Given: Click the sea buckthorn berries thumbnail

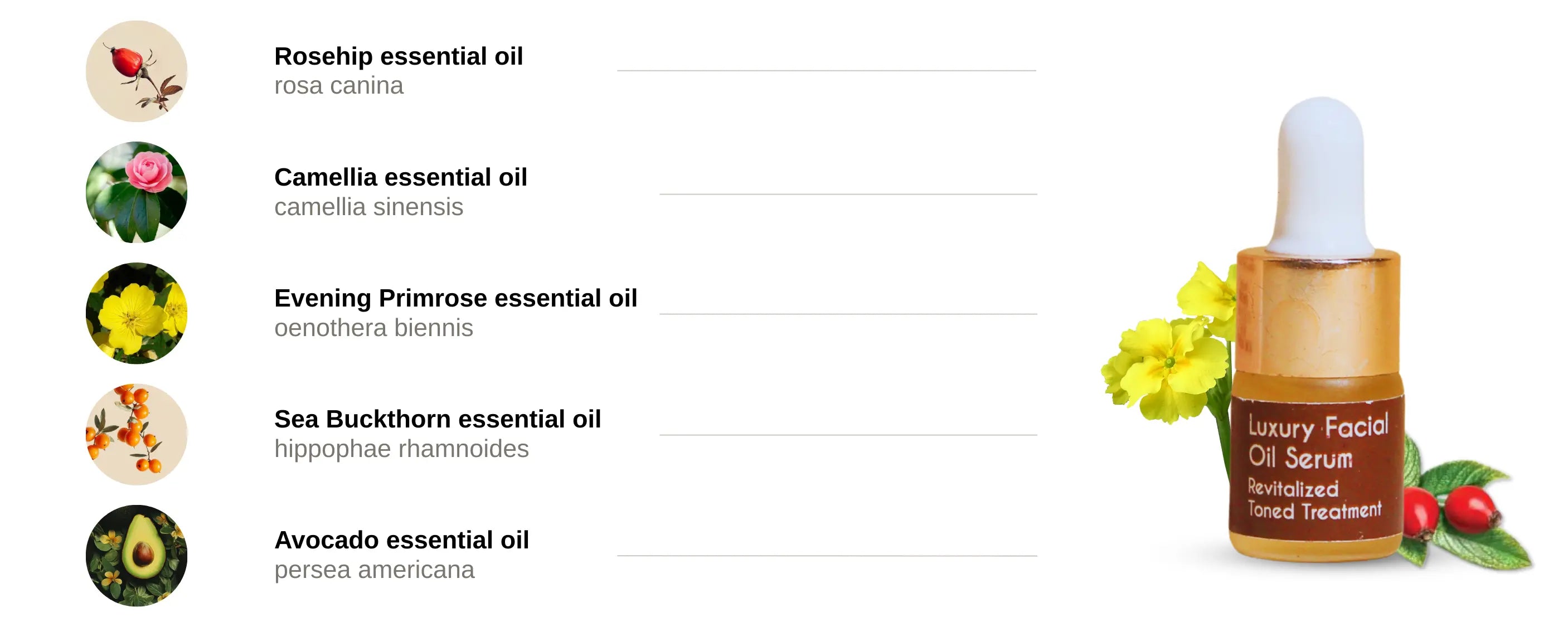Looking at the screenshot, I should pos(137,435).
